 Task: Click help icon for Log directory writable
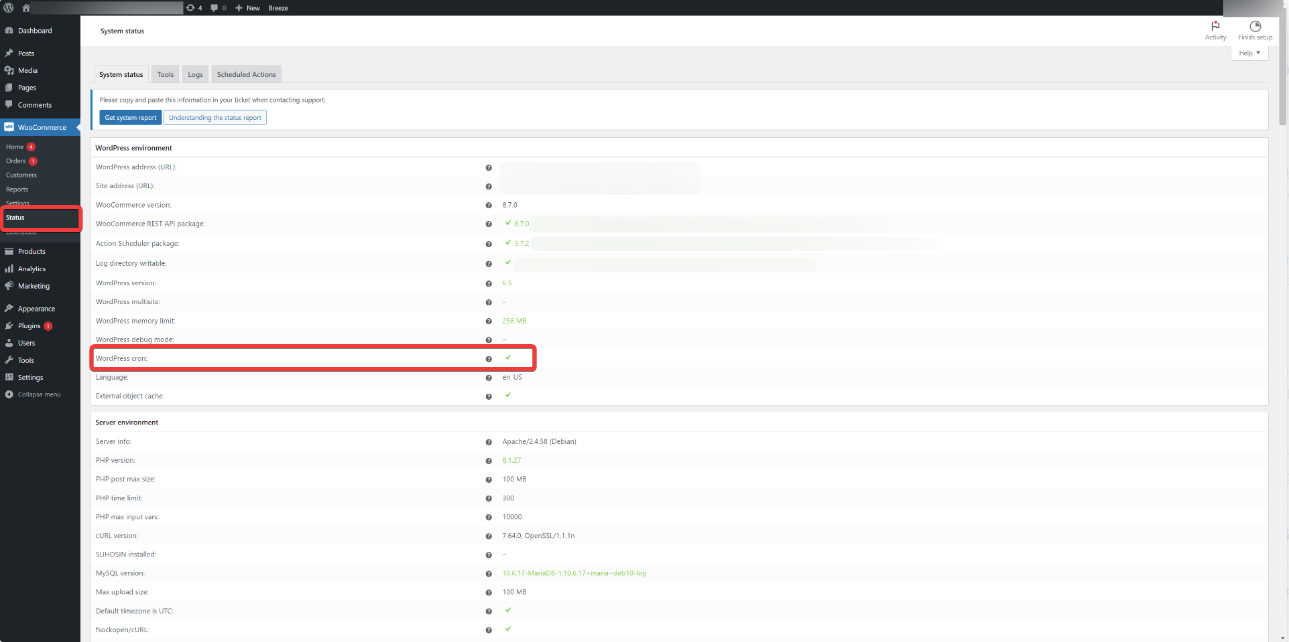[x=489, y=263]
